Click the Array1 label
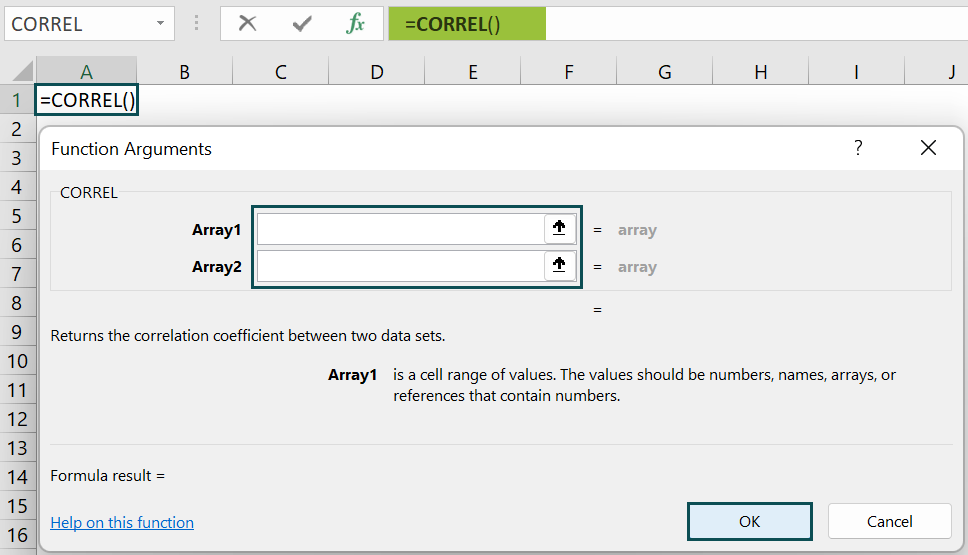The width and height of the screenshot is (968, 555). point(216,230)
